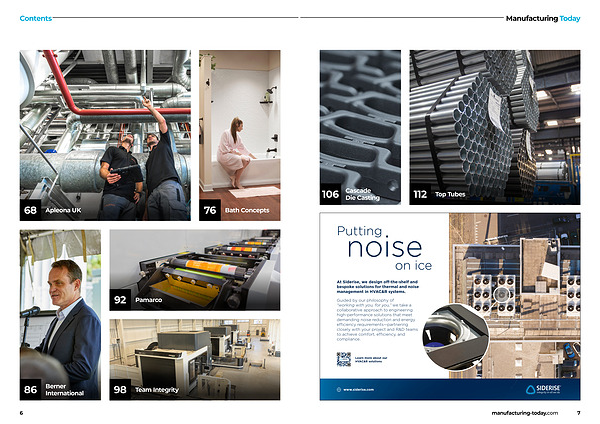This screenshot has height=424, width=600.
Task: Open the Bath Concepts article photo
Action: coord(240,130)
